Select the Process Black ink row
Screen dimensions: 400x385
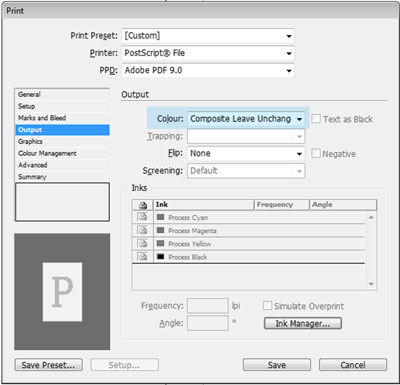coord(249,257)
